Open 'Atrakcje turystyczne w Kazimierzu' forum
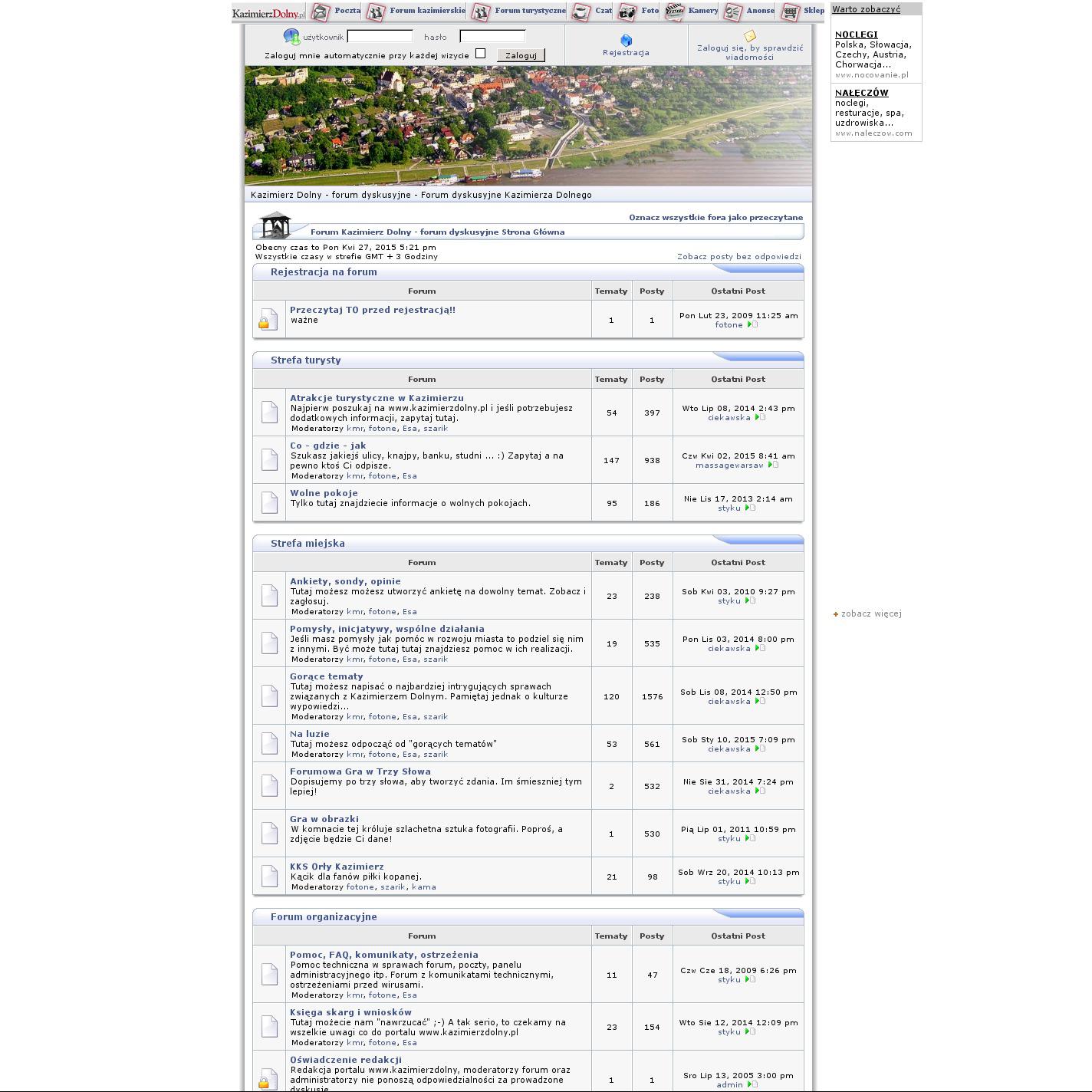Screen dimensions: 1092x1092 (x=377, y=398)
